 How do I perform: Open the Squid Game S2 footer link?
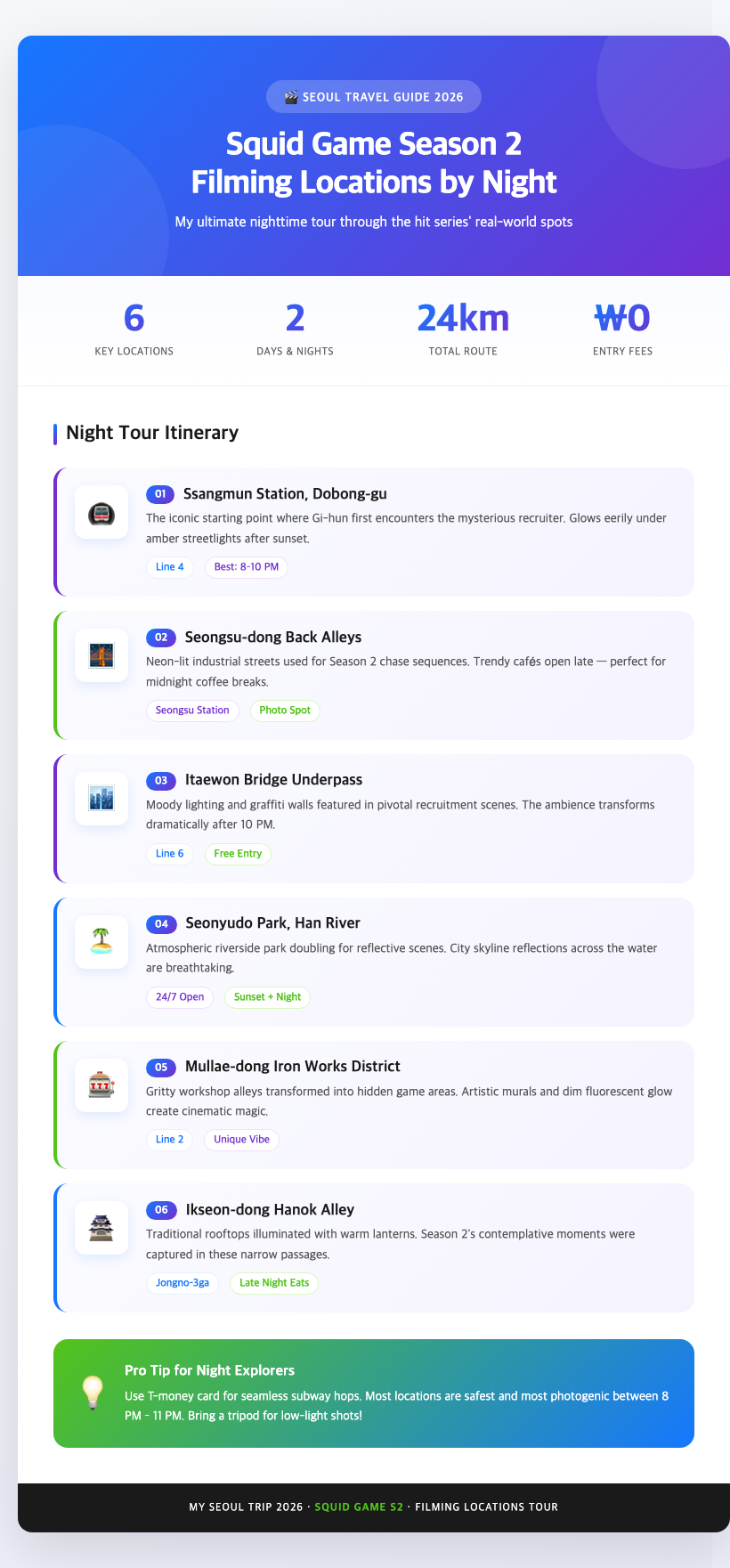pyautogui.click(x=359, y=1507)
